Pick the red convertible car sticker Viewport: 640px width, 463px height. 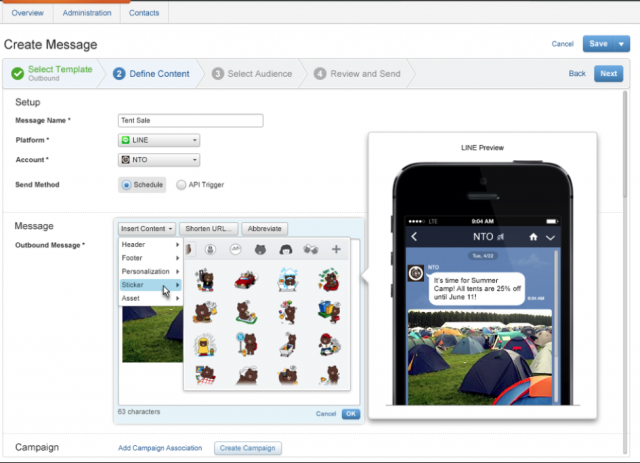(x=246, y=280)
